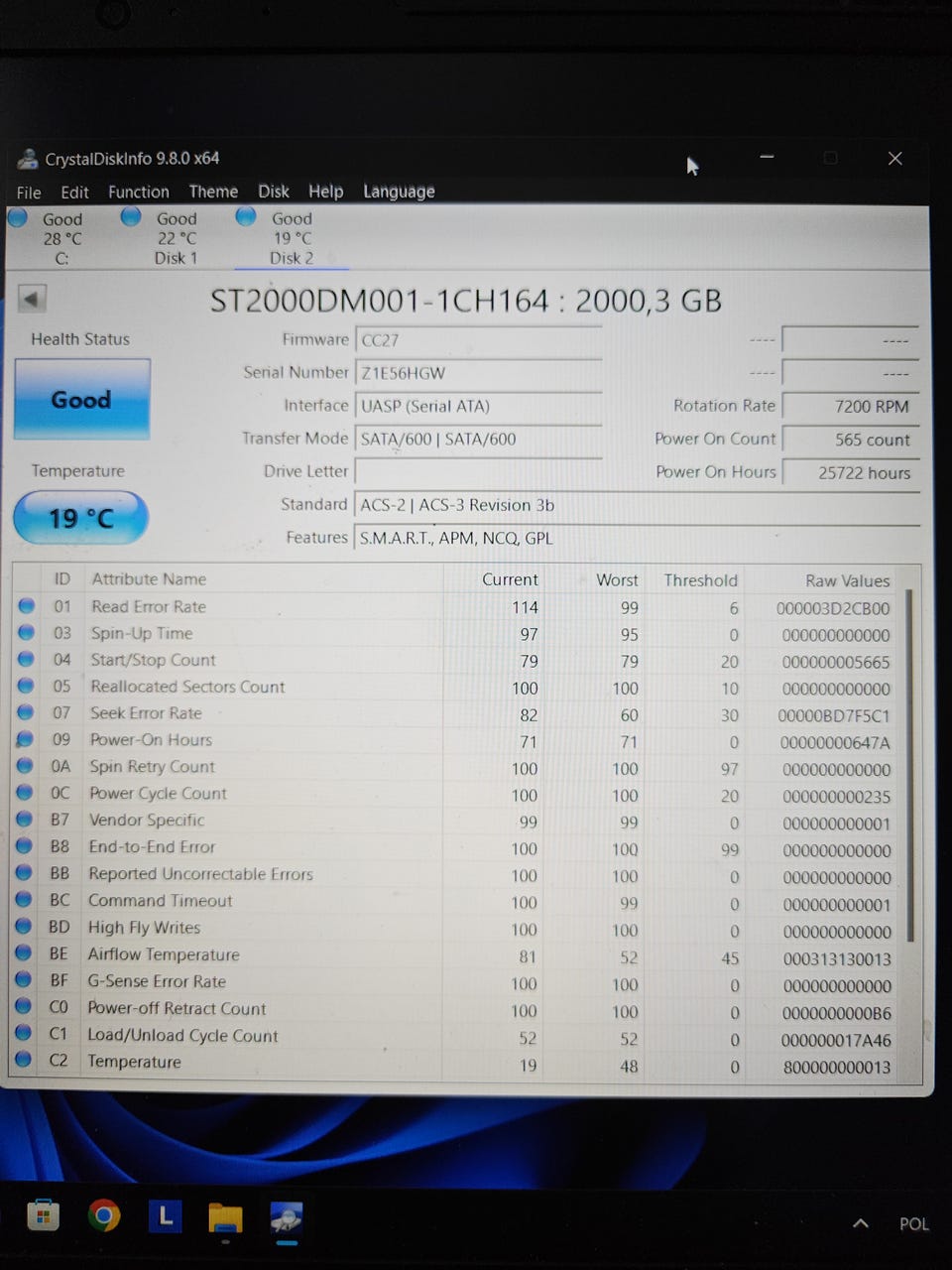The image size is (952, 1270).
Task: Click the CrystalDiskInfo taskbar icon
Action: [287, 1217]
